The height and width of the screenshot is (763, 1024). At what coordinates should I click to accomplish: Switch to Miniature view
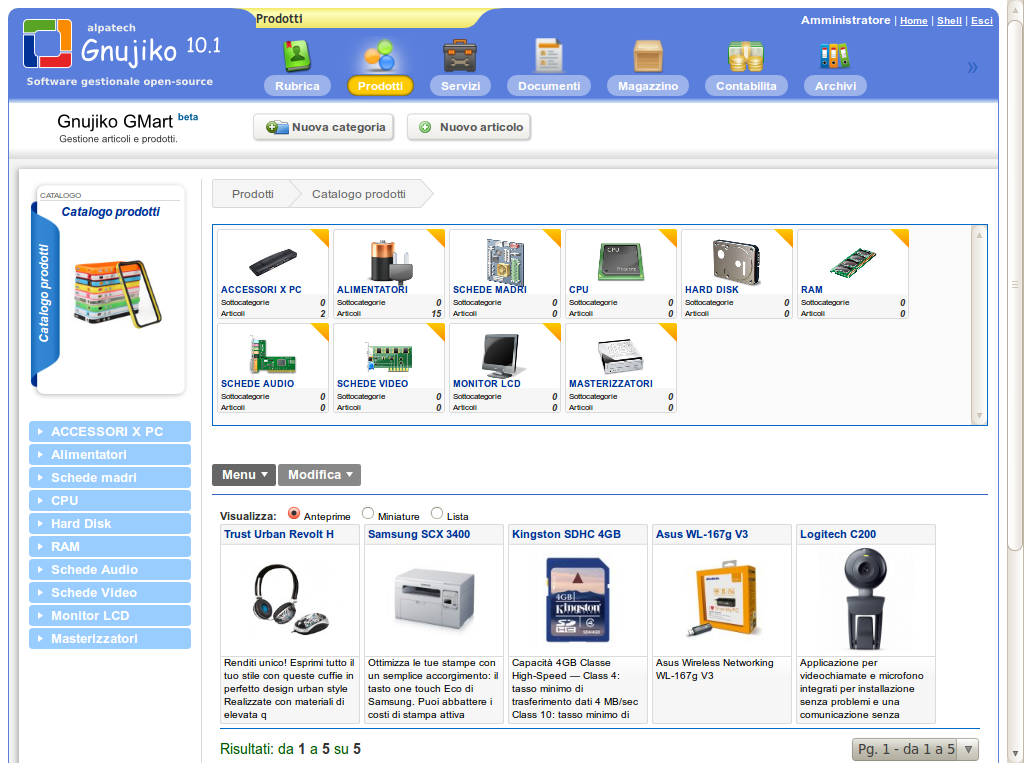[368, 512]
